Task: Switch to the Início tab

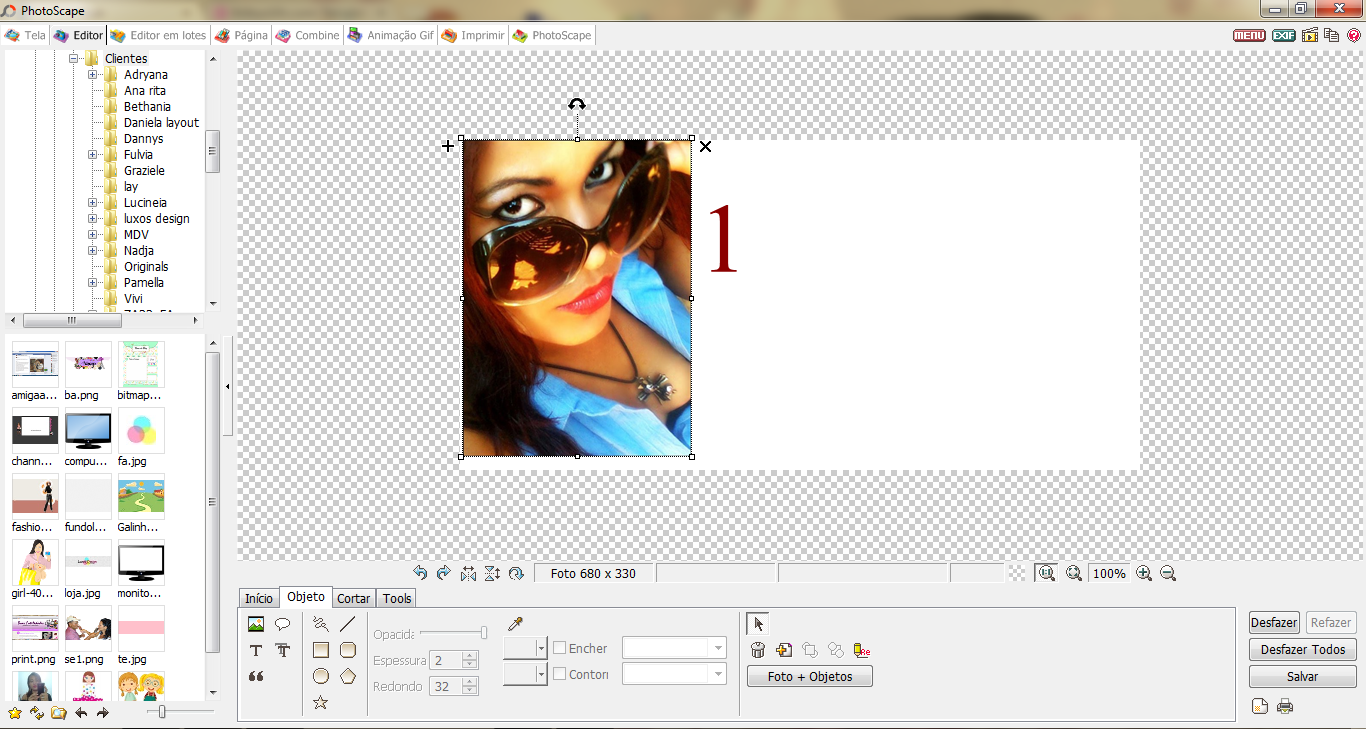Action: 259,598
